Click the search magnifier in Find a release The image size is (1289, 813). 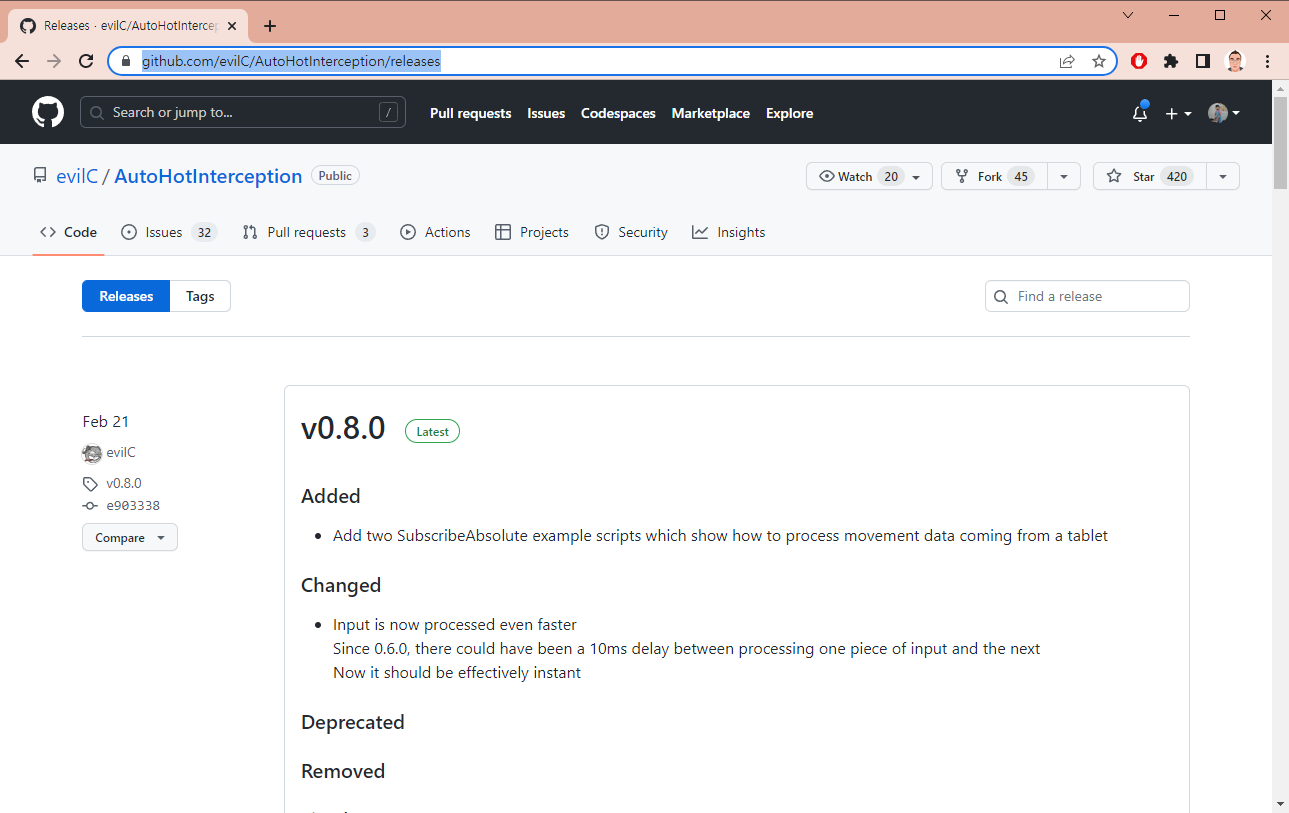tap(1001, 296)
